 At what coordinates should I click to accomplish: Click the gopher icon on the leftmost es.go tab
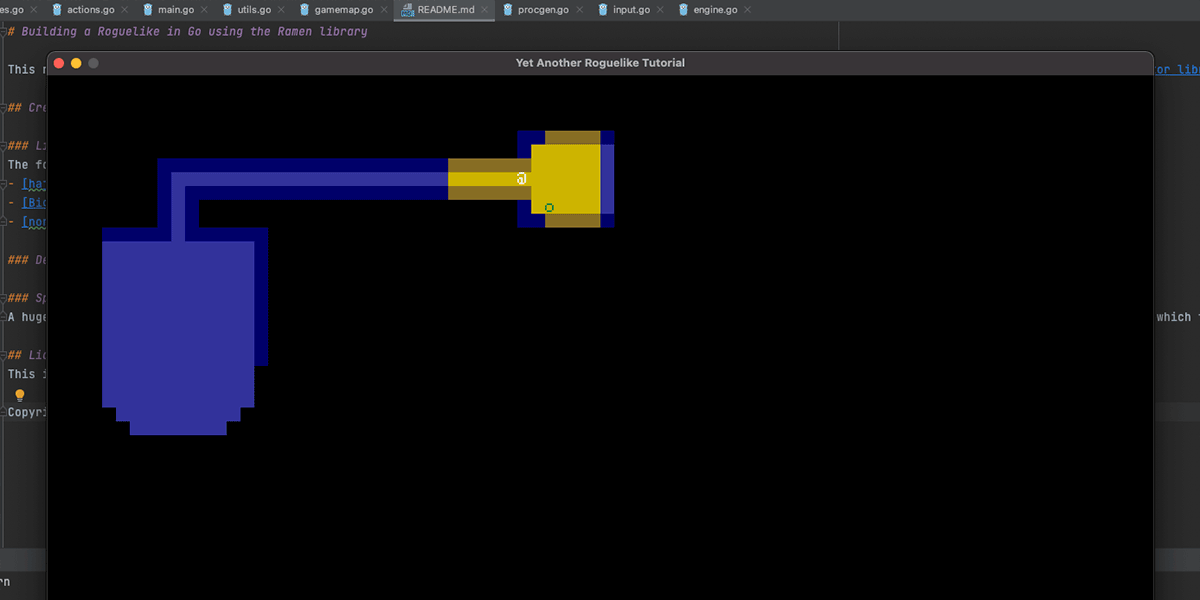pos(4,9)
